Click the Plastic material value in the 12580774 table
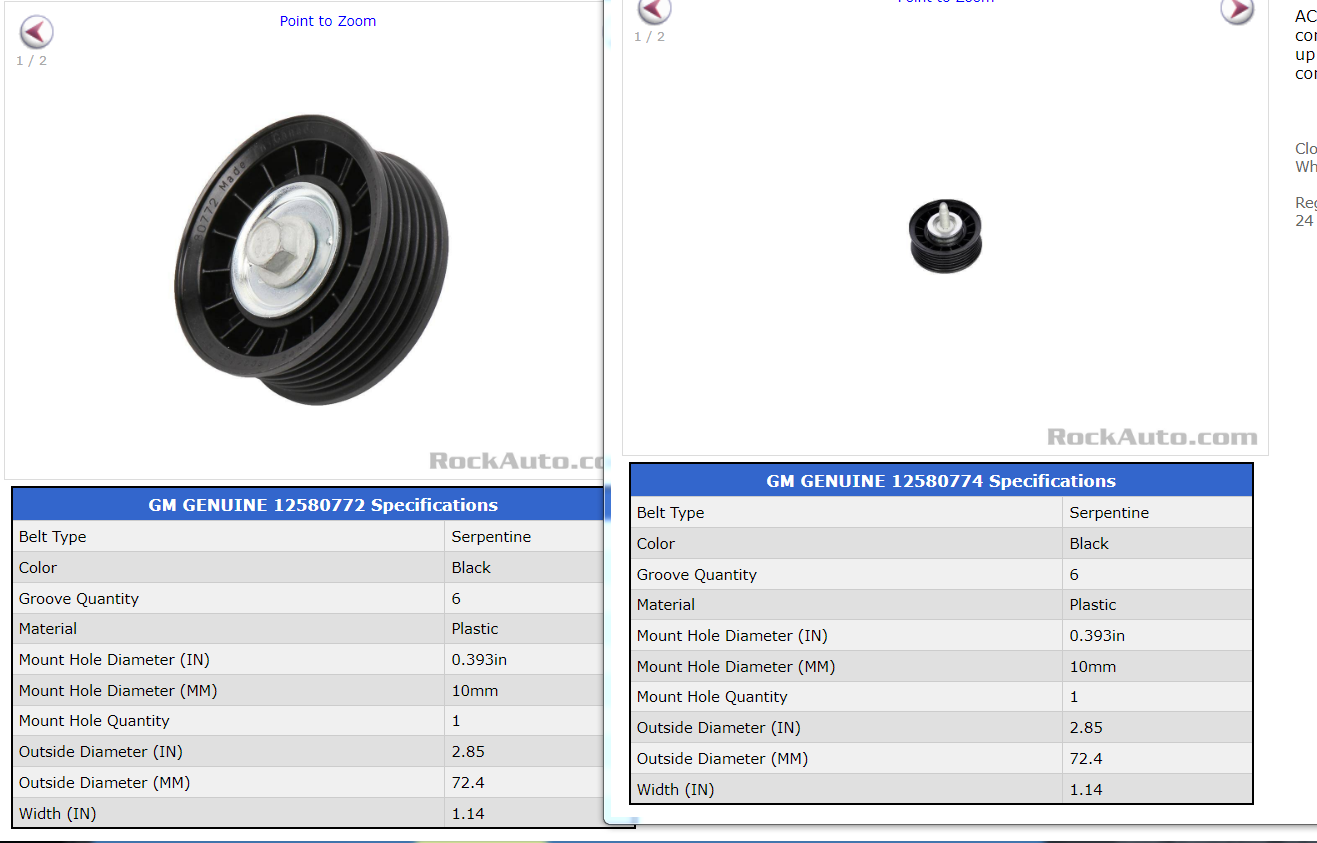Screen dimensions: 1317x843 [x=1093, y=605]
